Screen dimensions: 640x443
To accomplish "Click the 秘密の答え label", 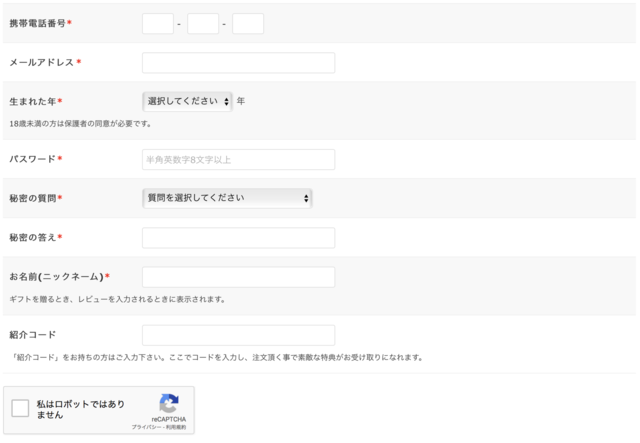I will click(33, 238).
